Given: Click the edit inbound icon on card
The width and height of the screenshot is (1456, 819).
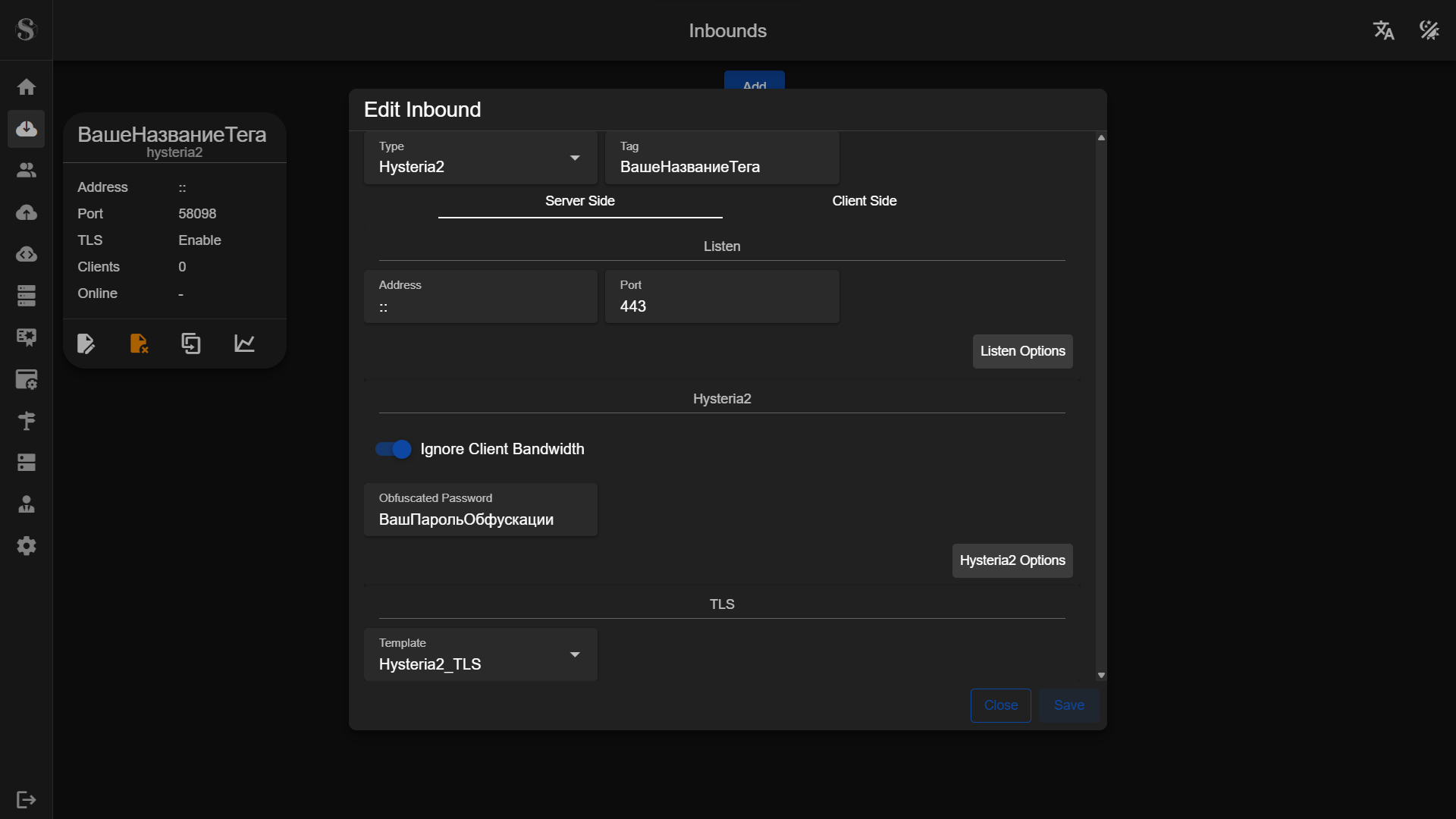Looking at the screenshot, I should (86, 344).
